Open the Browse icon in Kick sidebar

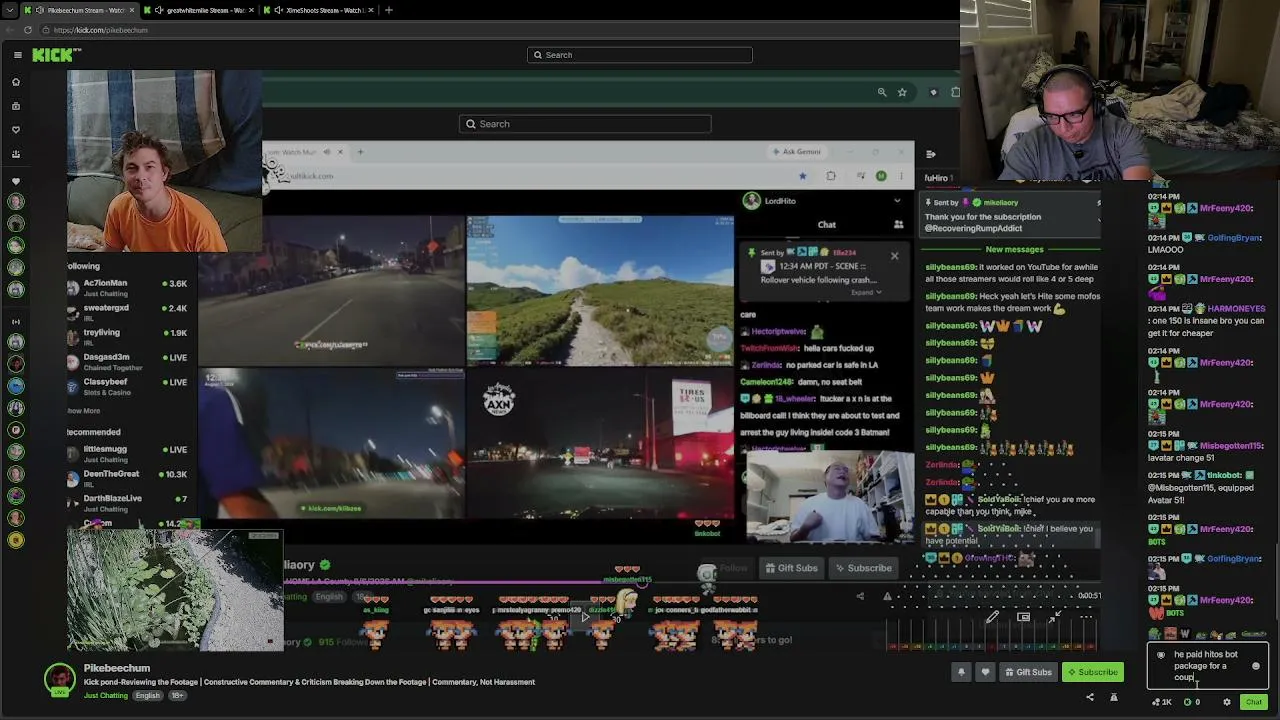[x=16, y=106]
